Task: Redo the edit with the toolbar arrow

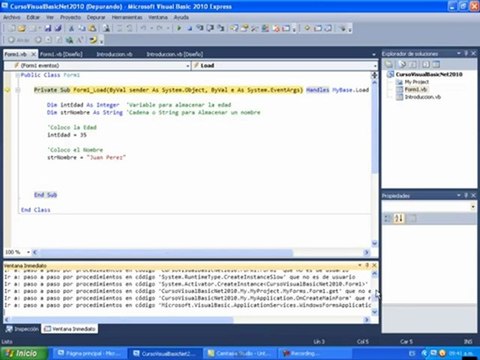Action: click(159, 29)
